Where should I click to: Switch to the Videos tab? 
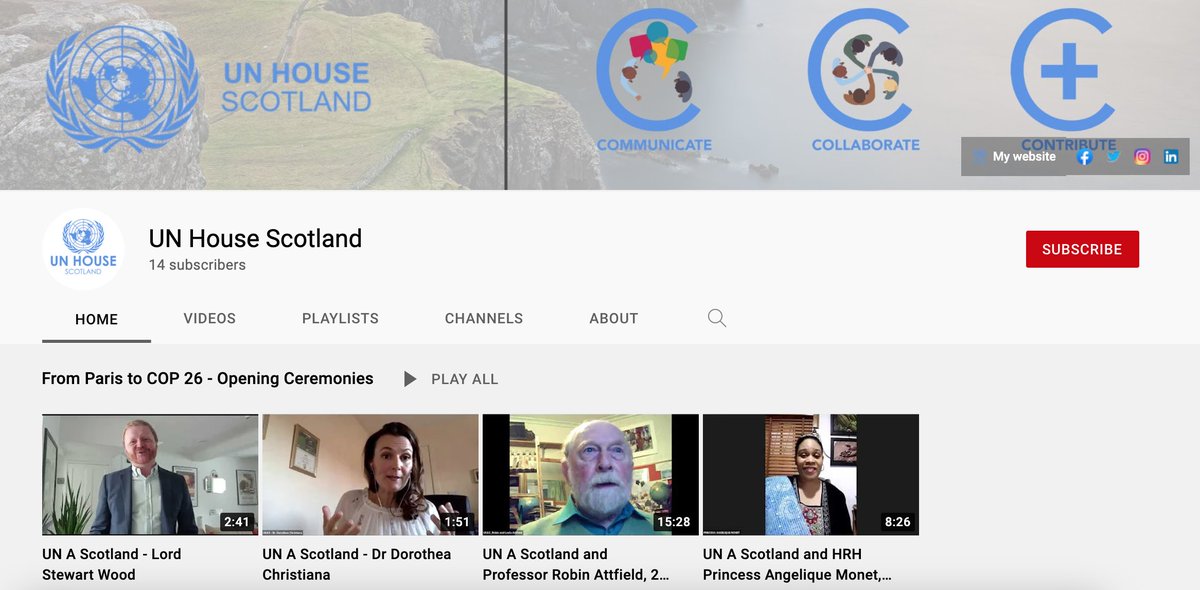coord(210,319)
